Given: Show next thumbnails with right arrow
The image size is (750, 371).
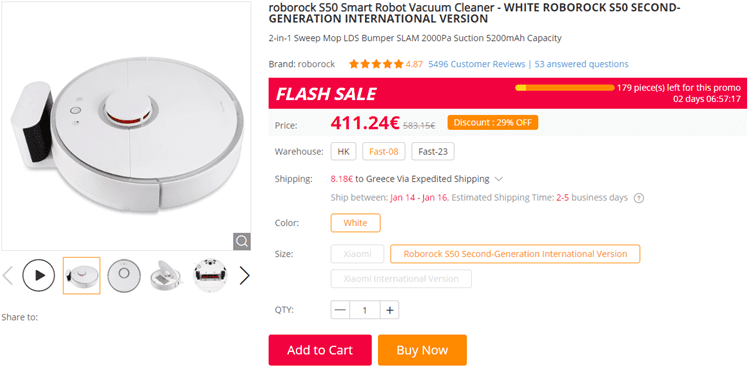Looking at the screenshot, I should pos(244,276).
